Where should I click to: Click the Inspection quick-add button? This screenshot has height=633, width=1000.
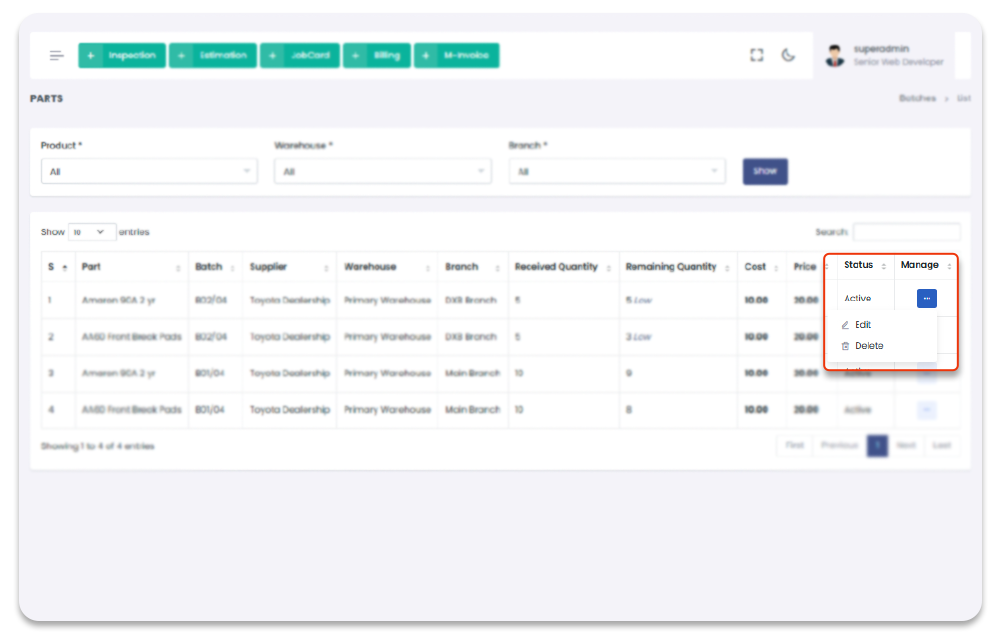122,56
